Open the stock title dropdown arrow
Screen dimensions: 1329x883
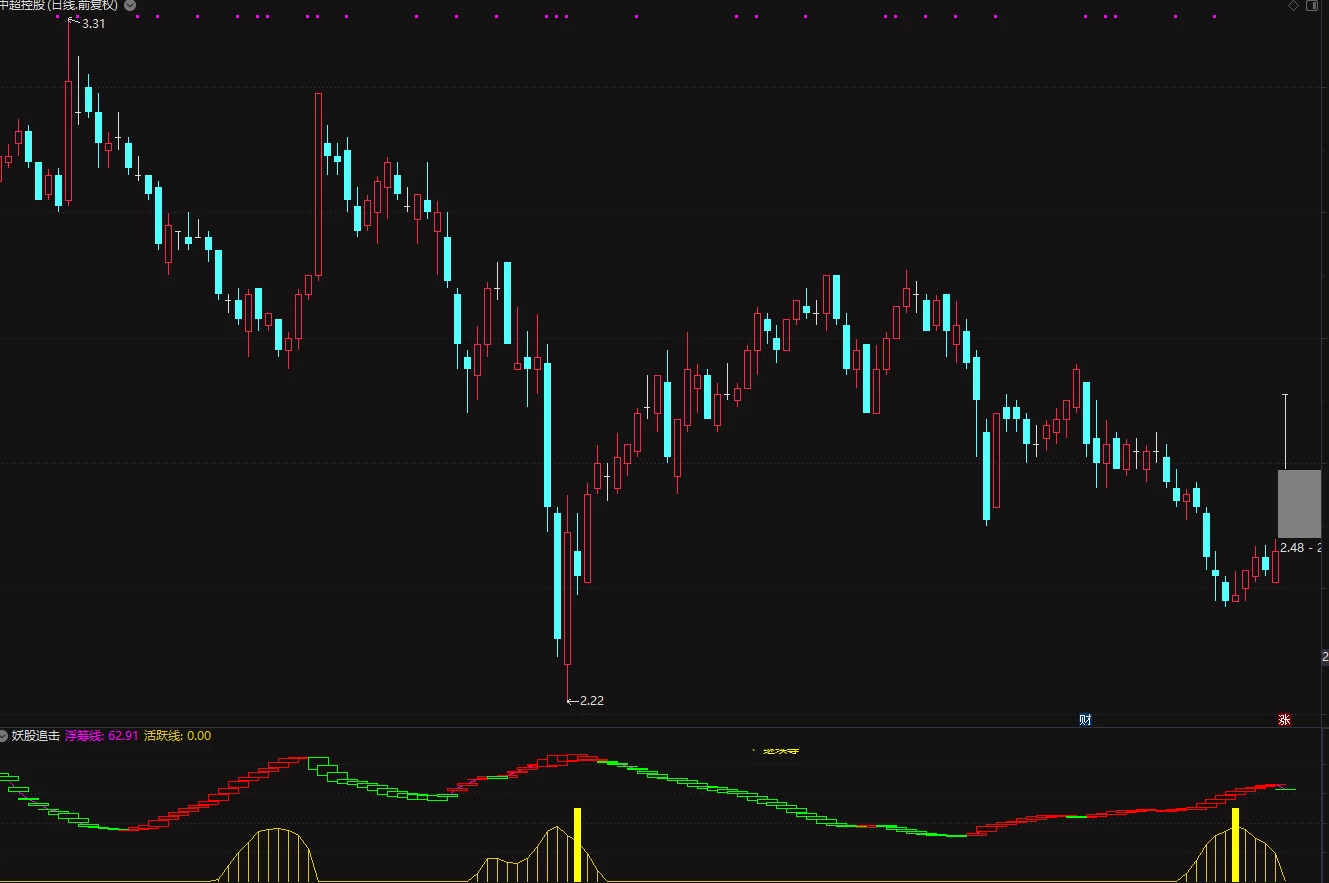tap(130, 5)
